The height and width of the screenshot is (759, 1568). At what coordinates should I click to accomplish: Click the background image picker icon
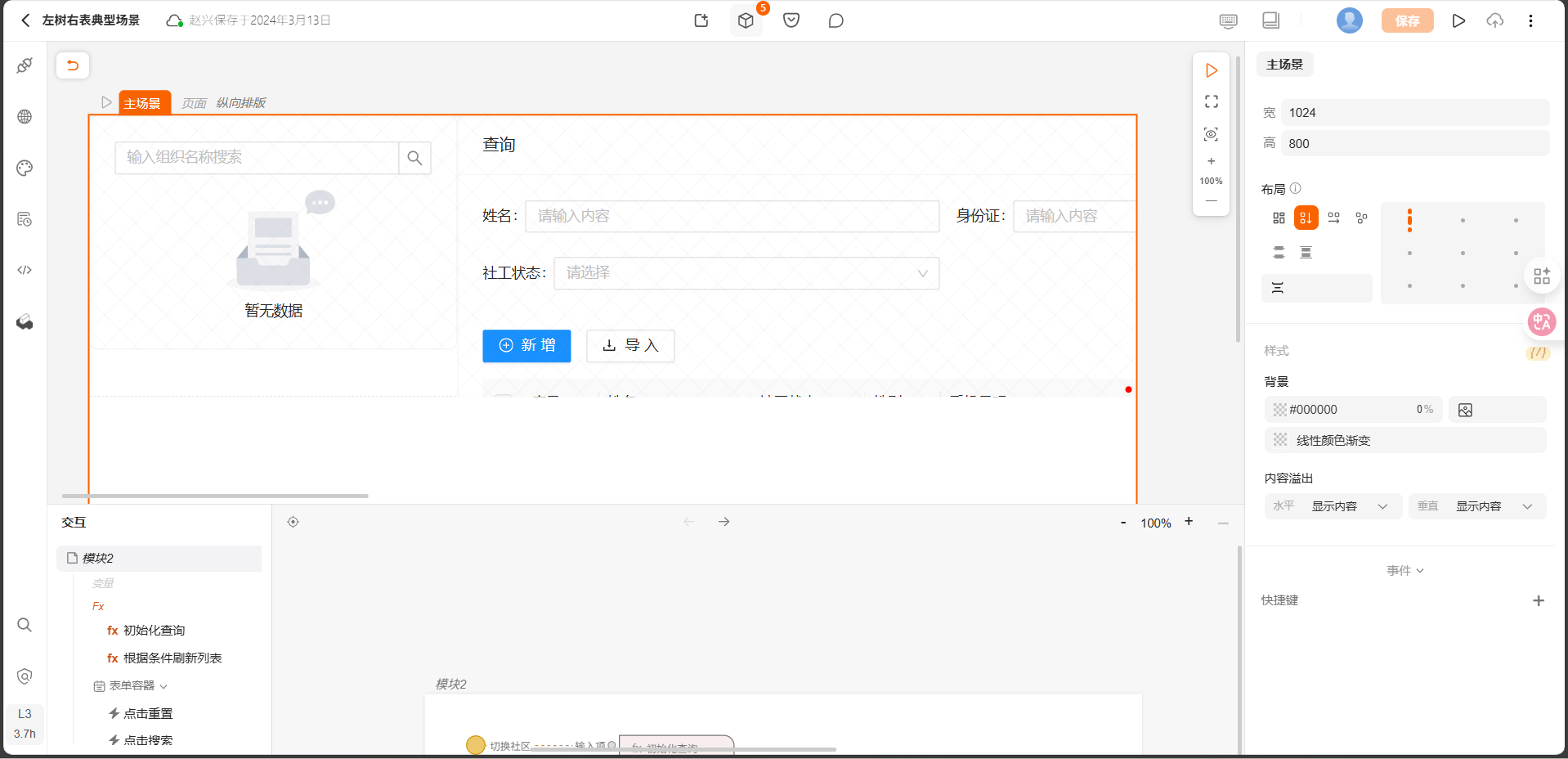coord(1465,411)
